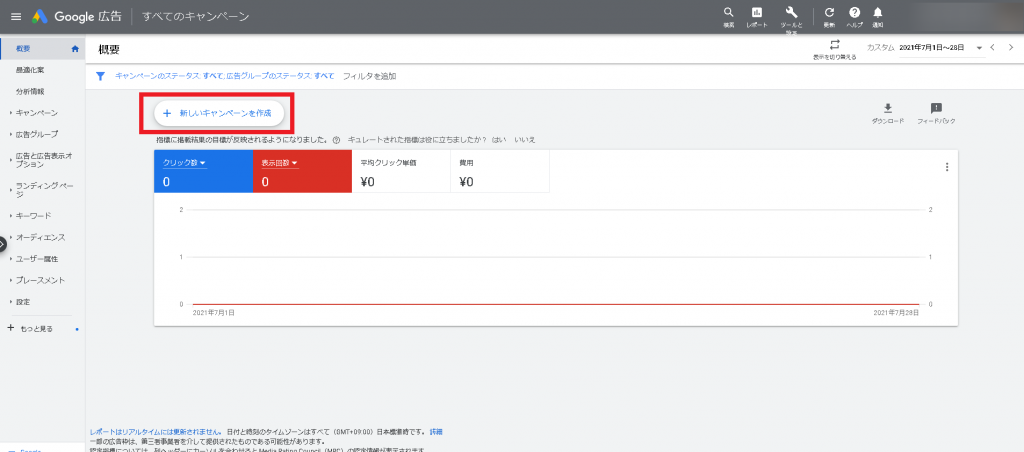
Task: Click すべてのキャンペーン in header
Action: [195, 16]
